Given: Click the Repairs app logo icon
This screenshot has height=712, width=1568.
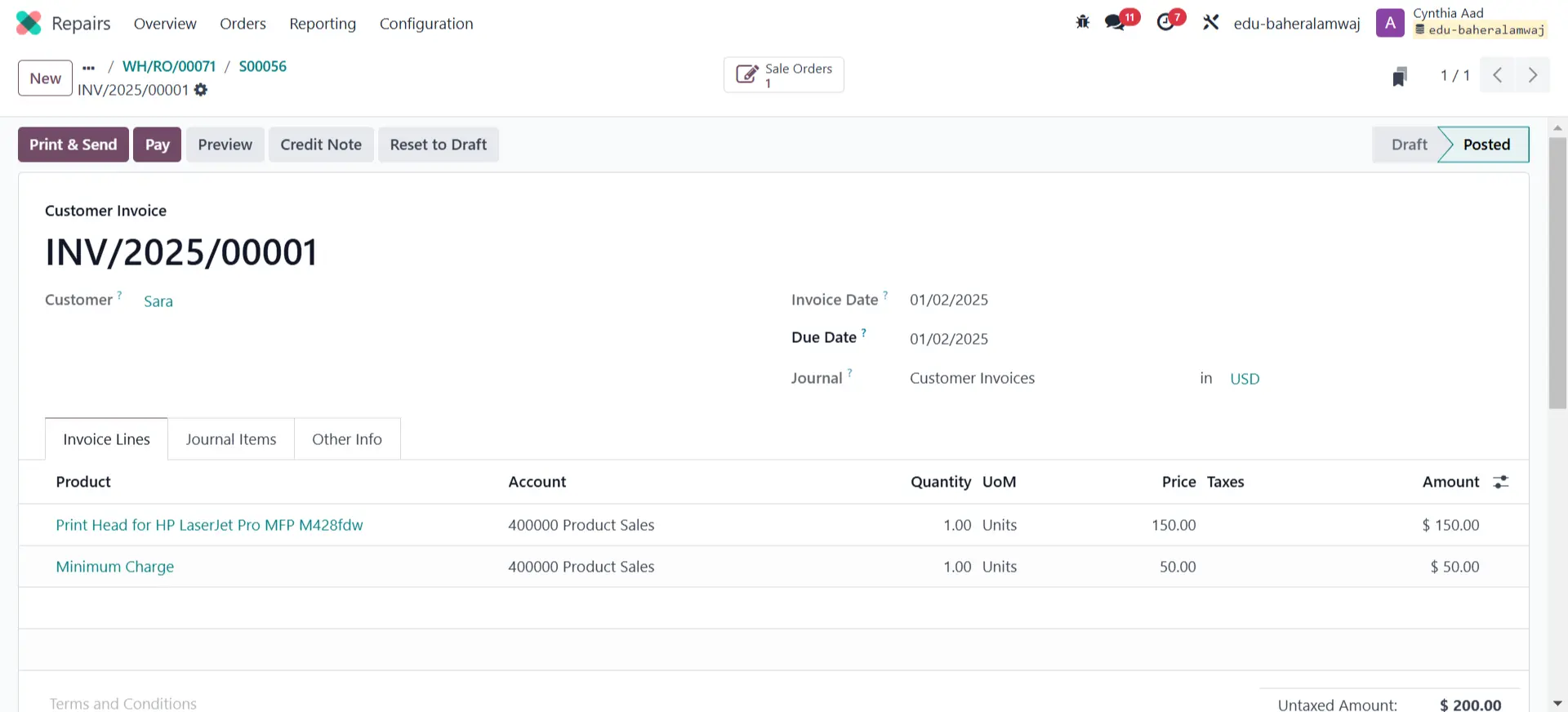Looking at the screenshot, I should tap(29, 23).
